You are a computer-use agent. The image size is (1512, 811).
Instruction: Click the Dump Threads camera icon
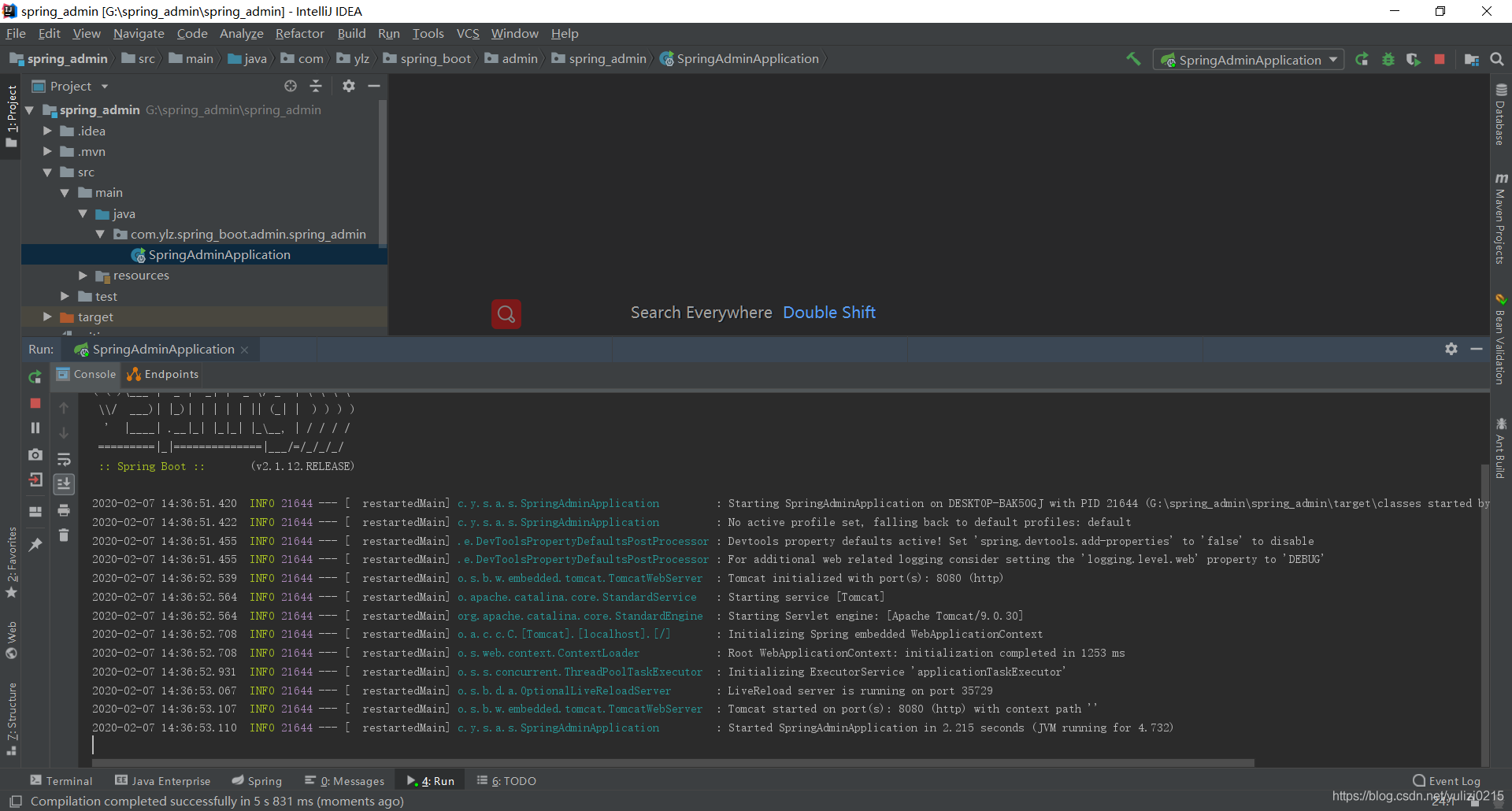click(35, 454)
